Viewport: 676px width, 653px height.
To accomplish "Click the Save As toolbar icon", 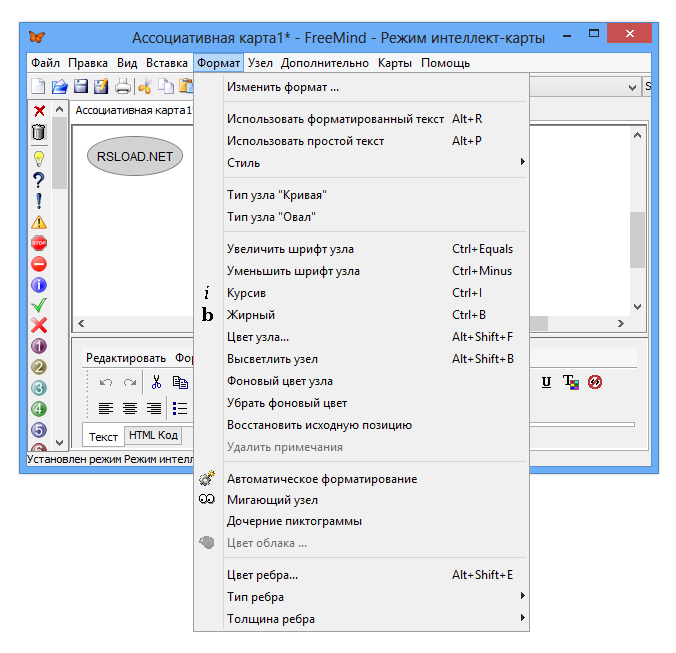I will tap(101, 86).
